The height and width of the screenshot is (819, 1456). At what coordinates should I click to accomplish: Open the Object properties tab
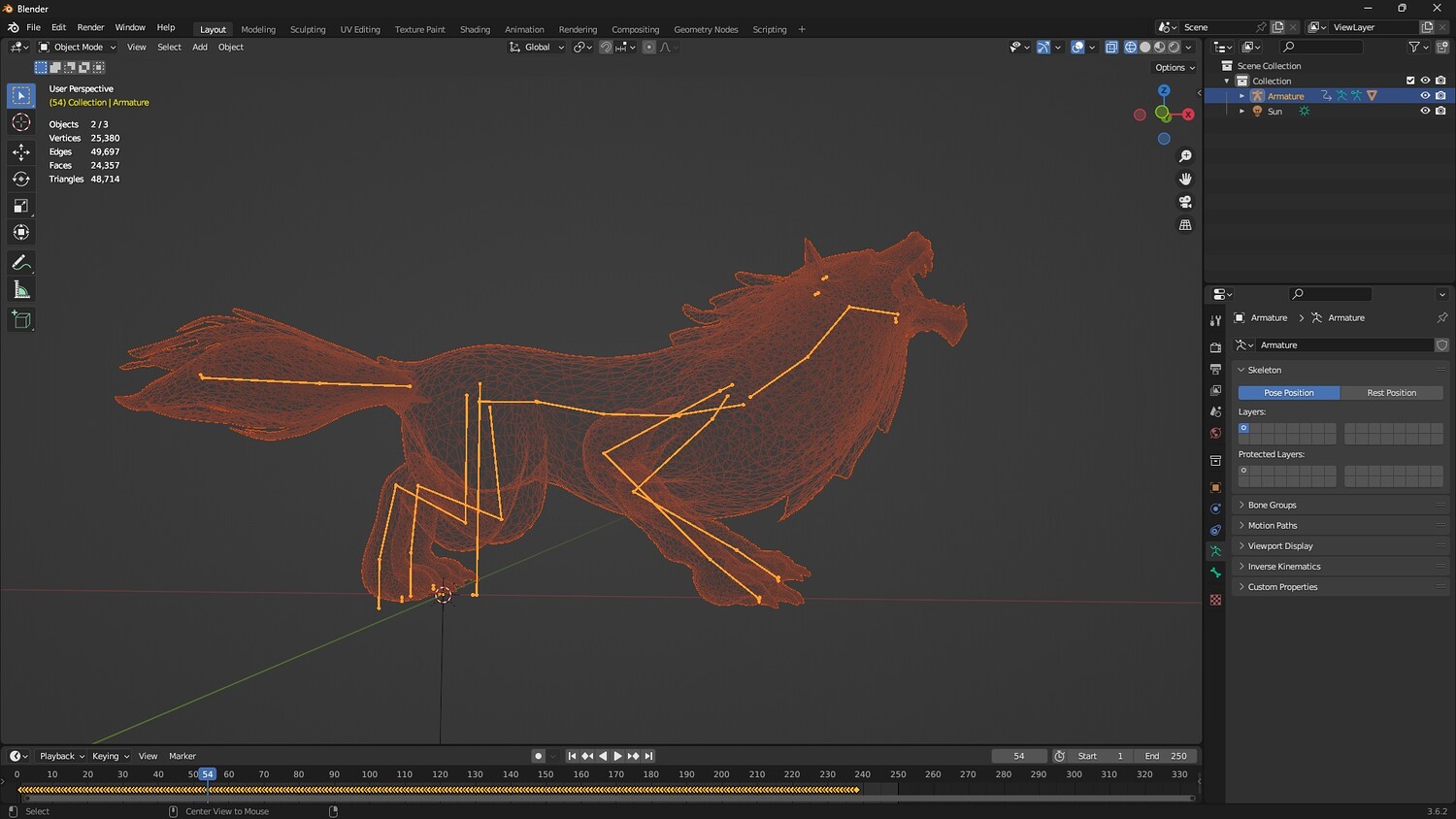[1215, 487]
